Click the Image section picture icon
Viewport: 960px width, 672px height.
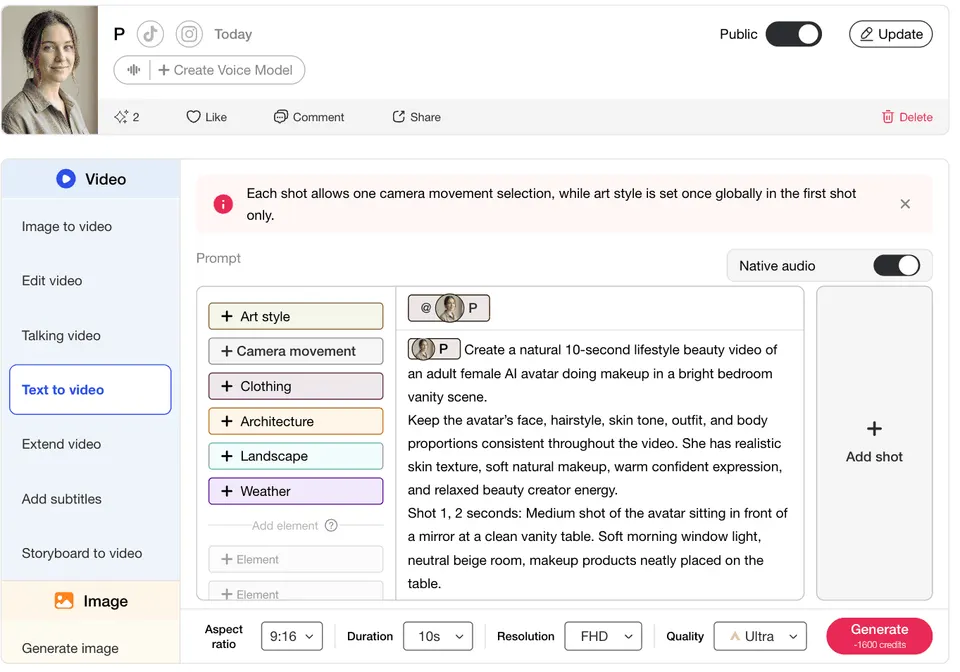[x=64, y=600]
